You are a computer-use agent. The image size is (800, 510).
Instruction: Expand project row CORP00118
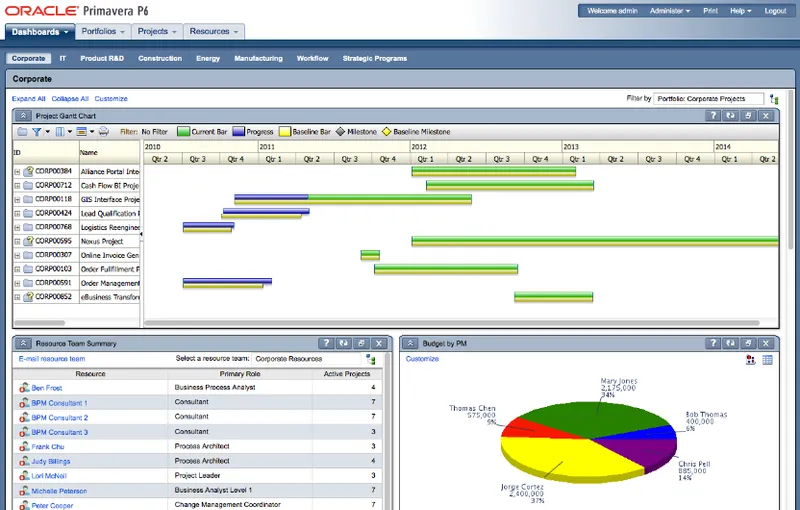tap(17, 199)
